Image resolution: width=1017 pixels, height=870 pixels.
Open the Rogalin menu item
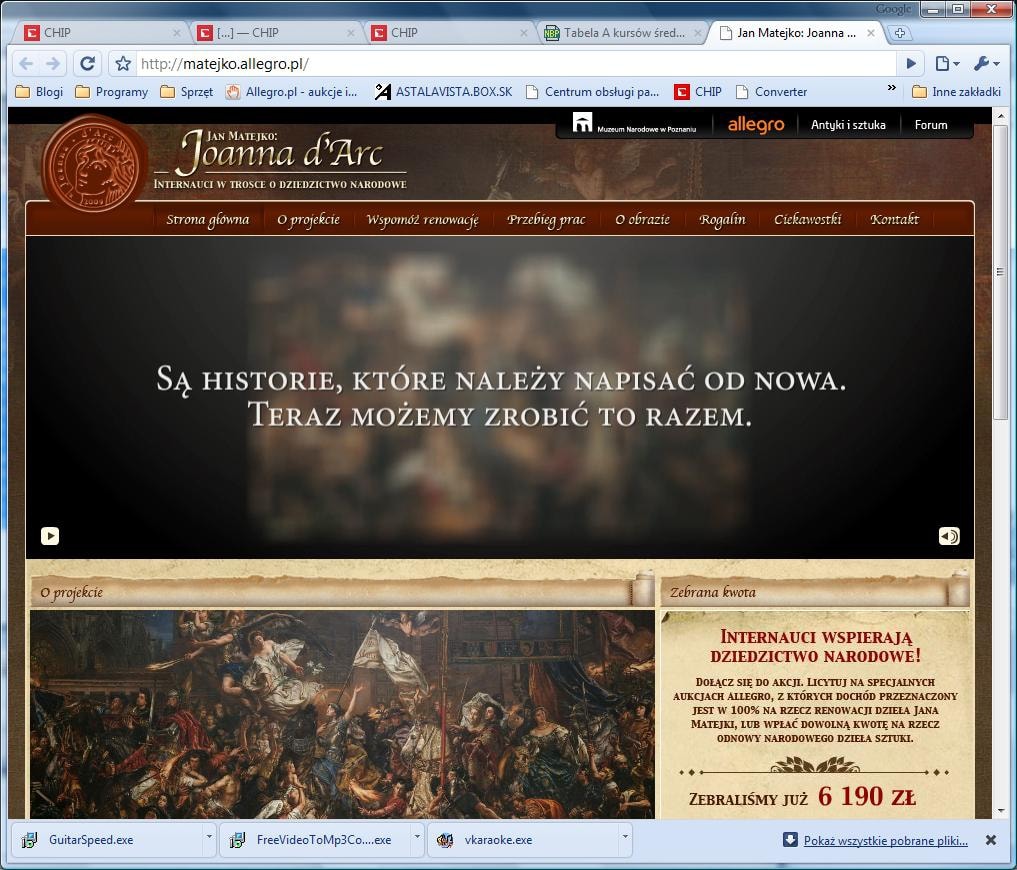click(722, 219)
